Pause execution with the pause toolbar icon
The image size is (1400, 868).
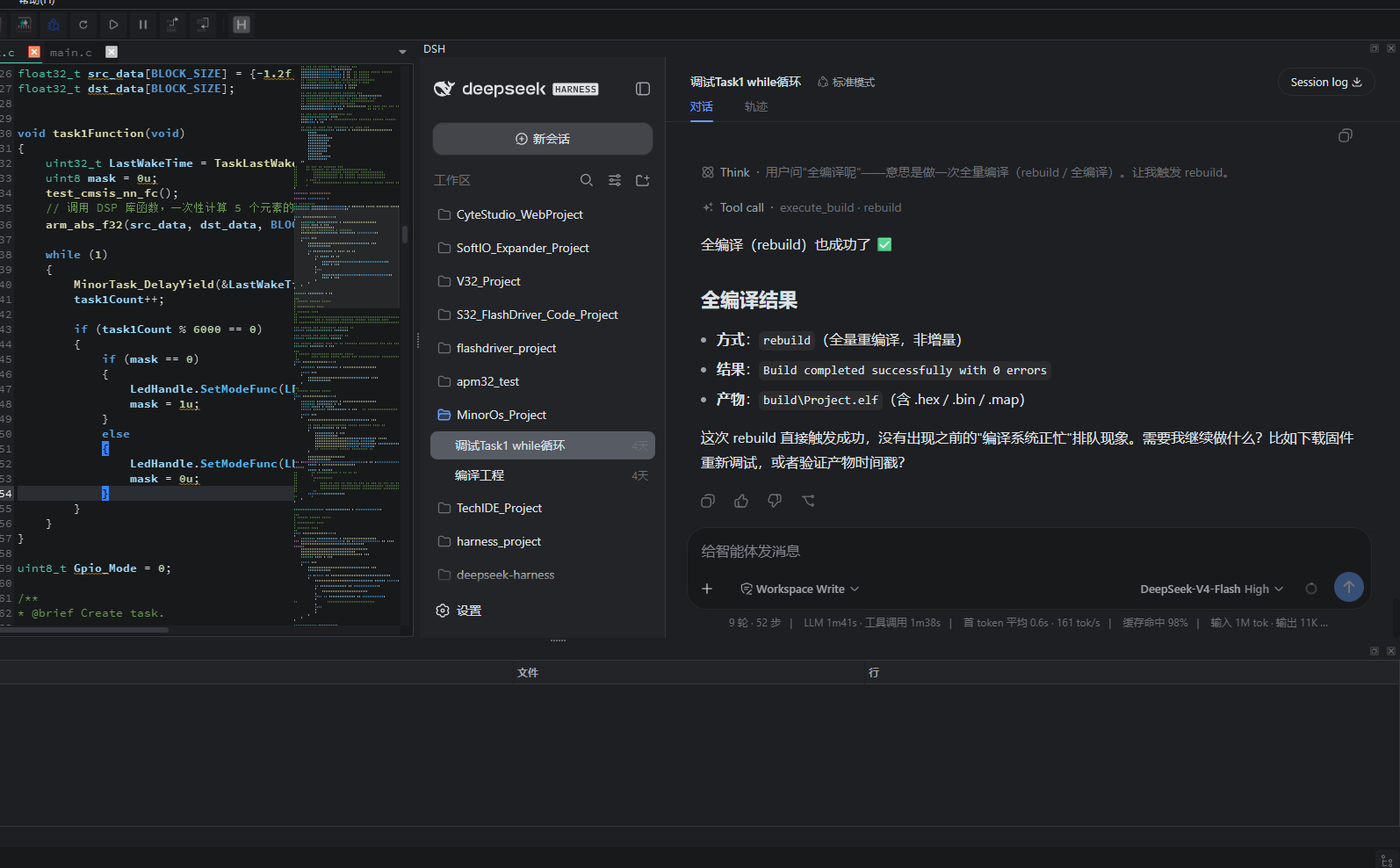click(143, 24)
